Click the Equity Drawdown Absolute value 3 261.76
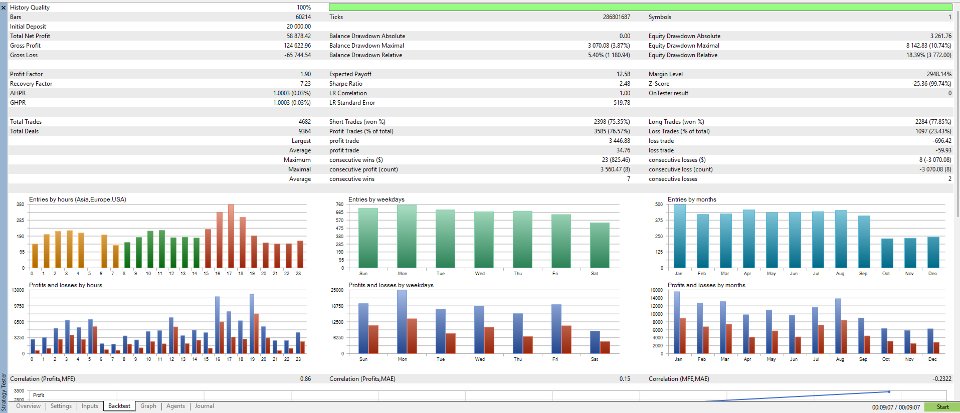 pyautogui.click(x=940, y=36)
